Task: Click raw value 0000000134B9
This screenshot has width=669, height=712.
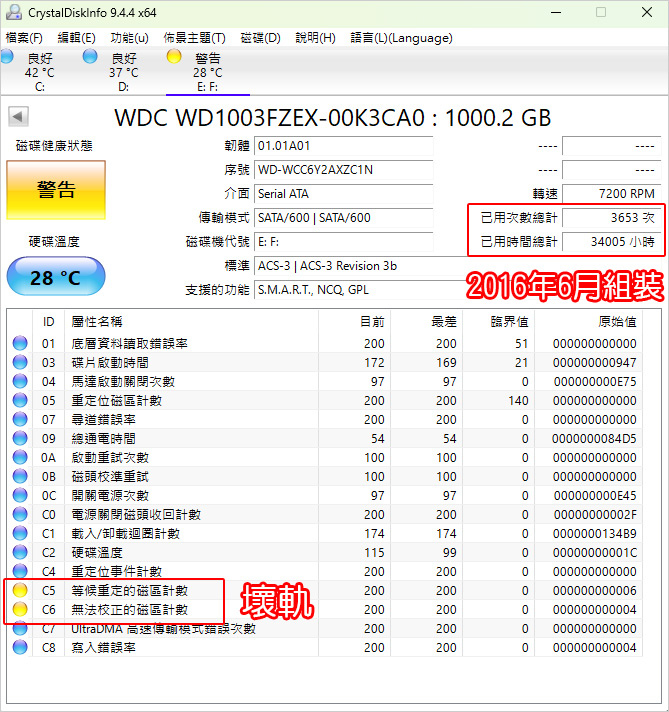Action: [594, 534]
